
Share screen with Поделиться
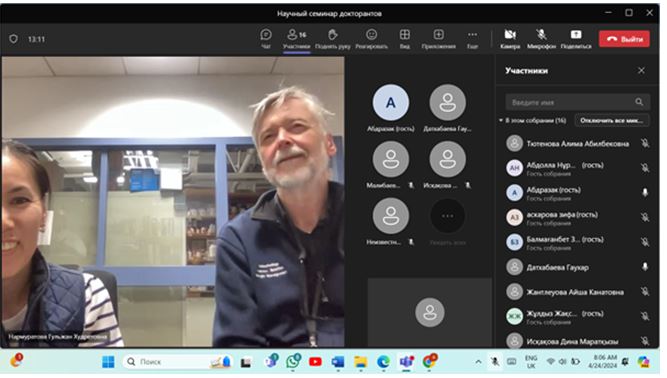pos(576,39)
